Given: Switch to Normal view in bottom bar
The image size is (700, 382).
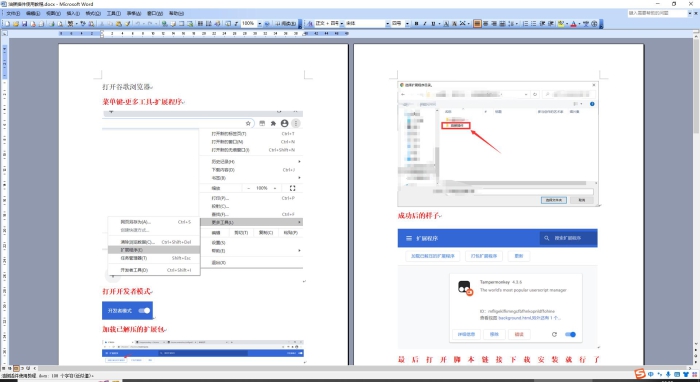Looking at the screenshot, I should [4, 368].
